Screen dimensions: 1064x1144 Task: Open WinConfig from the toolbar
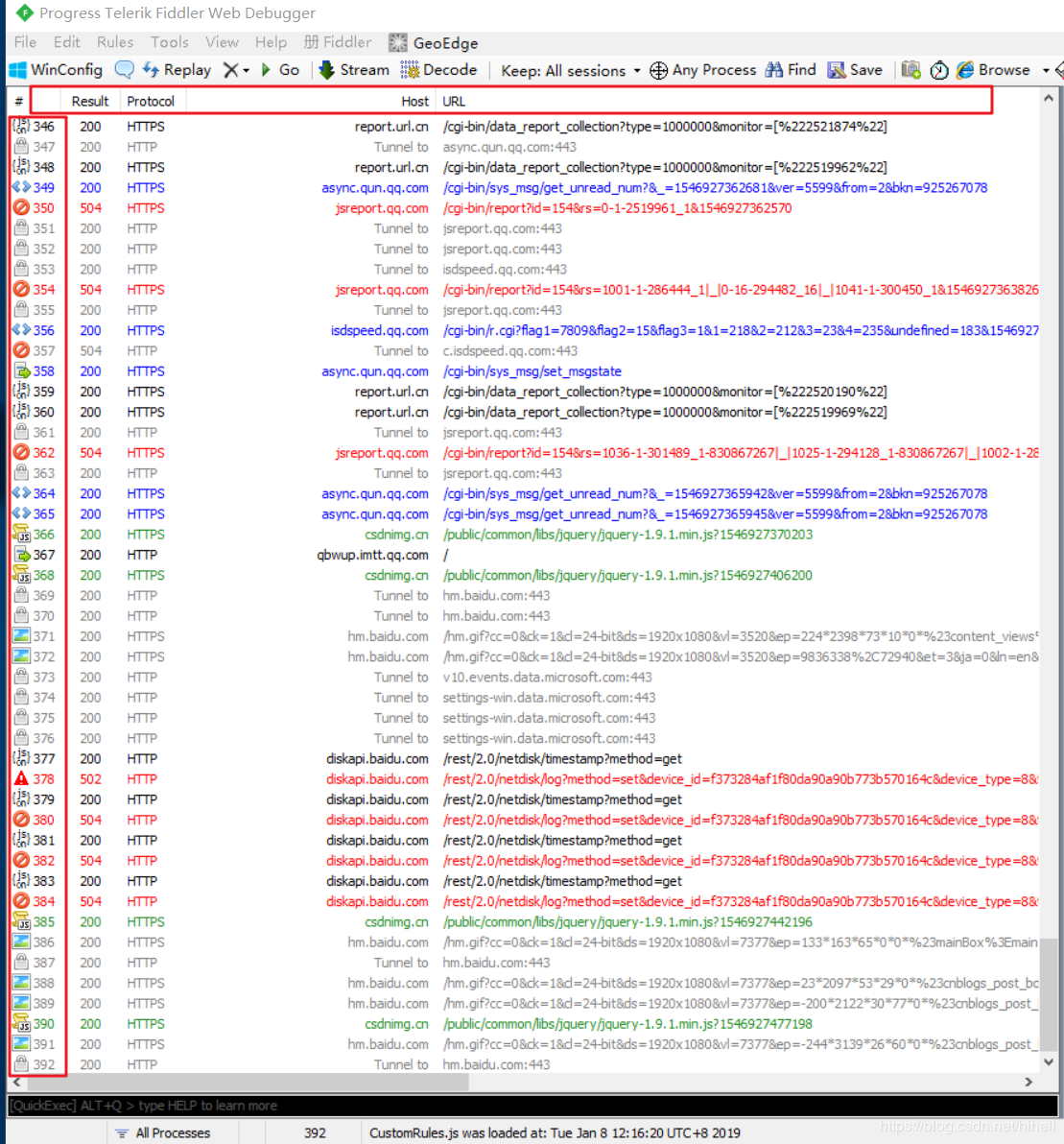coord(56,70)
